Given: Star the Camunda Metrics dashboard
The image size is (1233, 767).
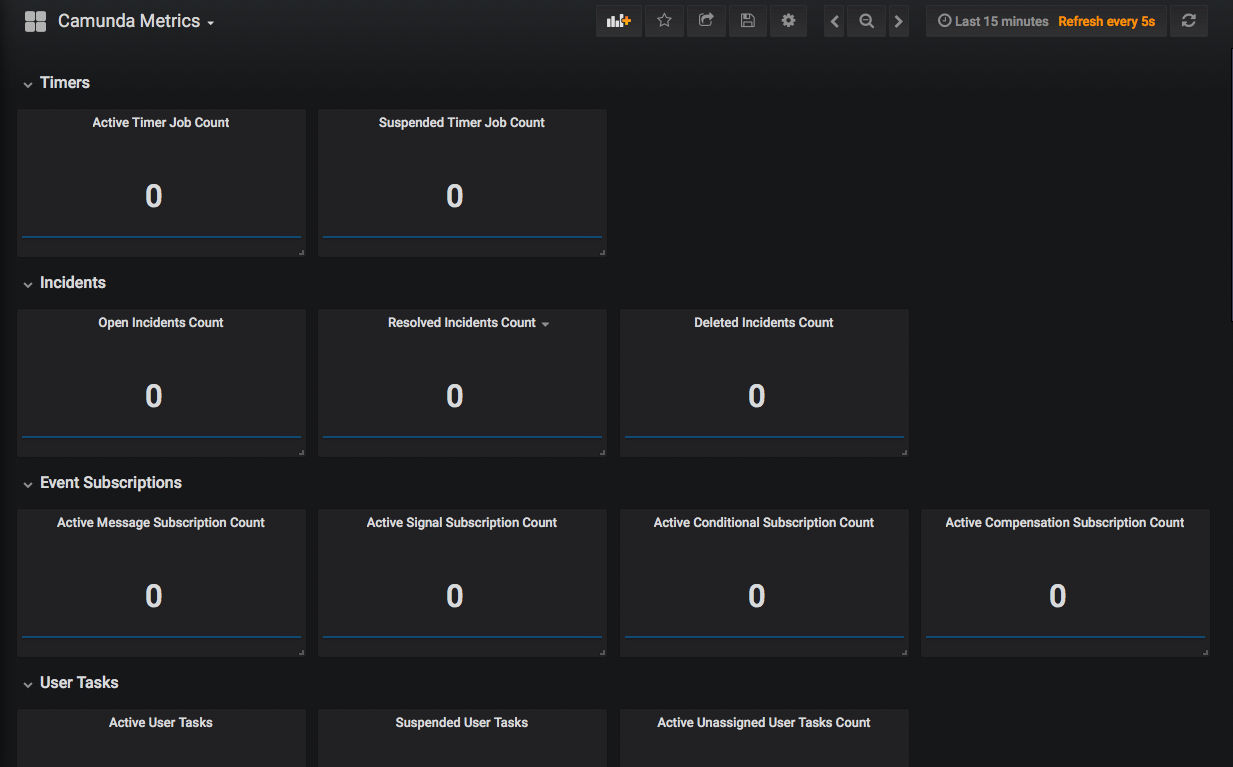Looking at the screenshot, I should point(664,21).
